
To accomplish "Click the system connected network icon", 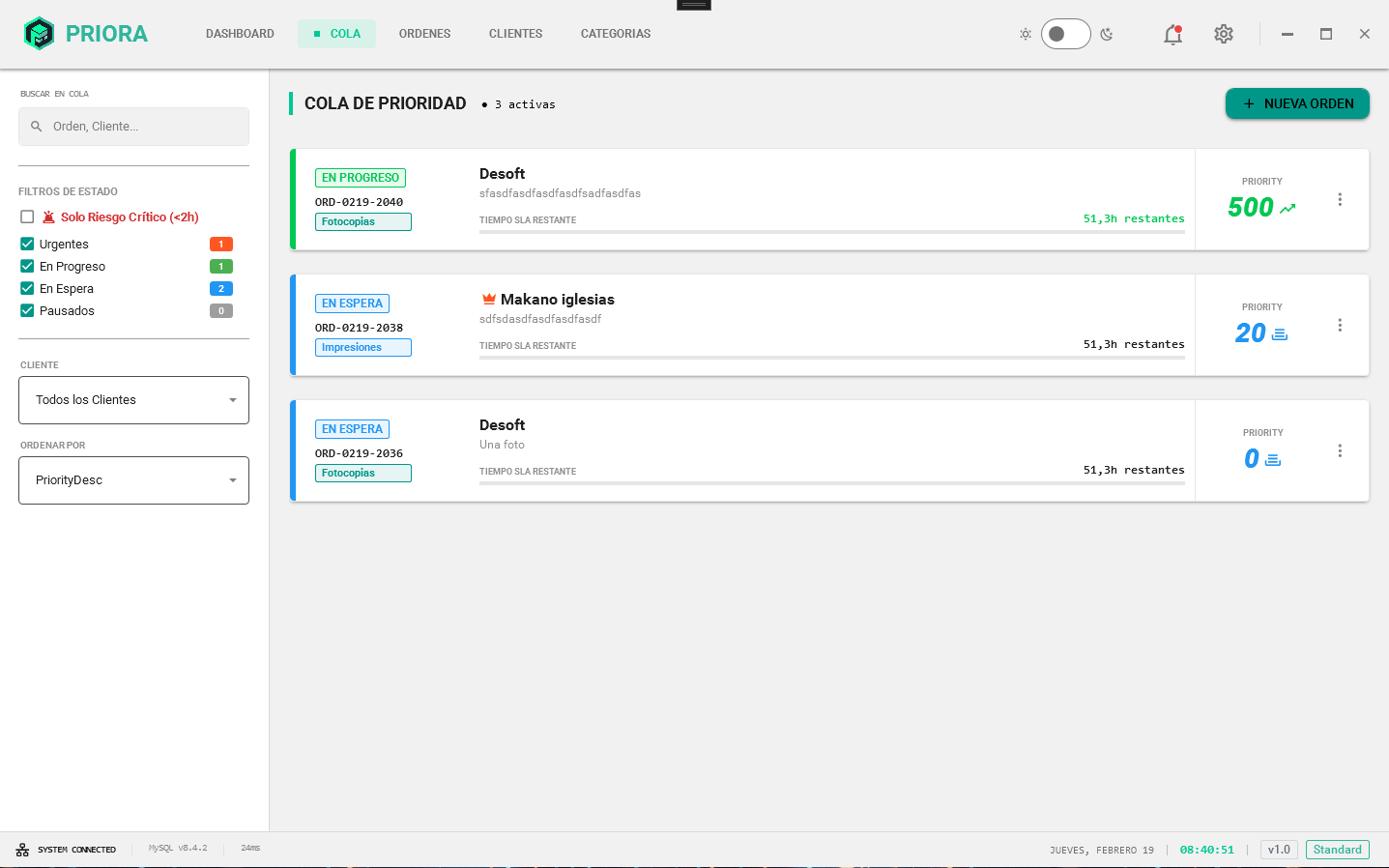I will [x=22, y=850].
